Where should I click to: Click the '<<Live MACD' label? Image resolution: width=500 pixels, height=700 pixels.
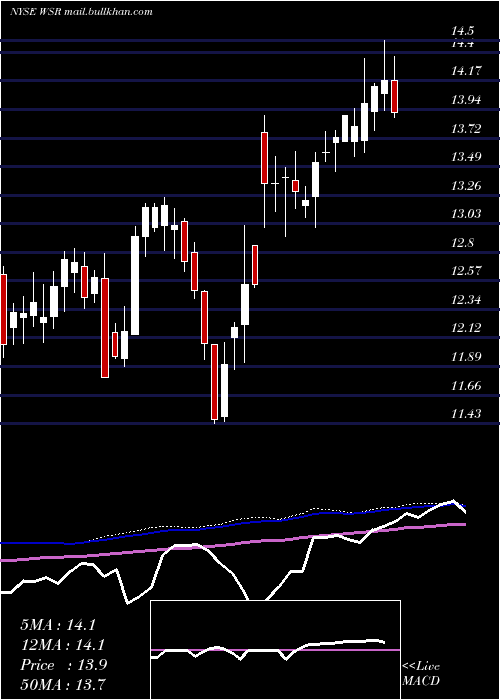pyautogui.click(x=421, y=674)
